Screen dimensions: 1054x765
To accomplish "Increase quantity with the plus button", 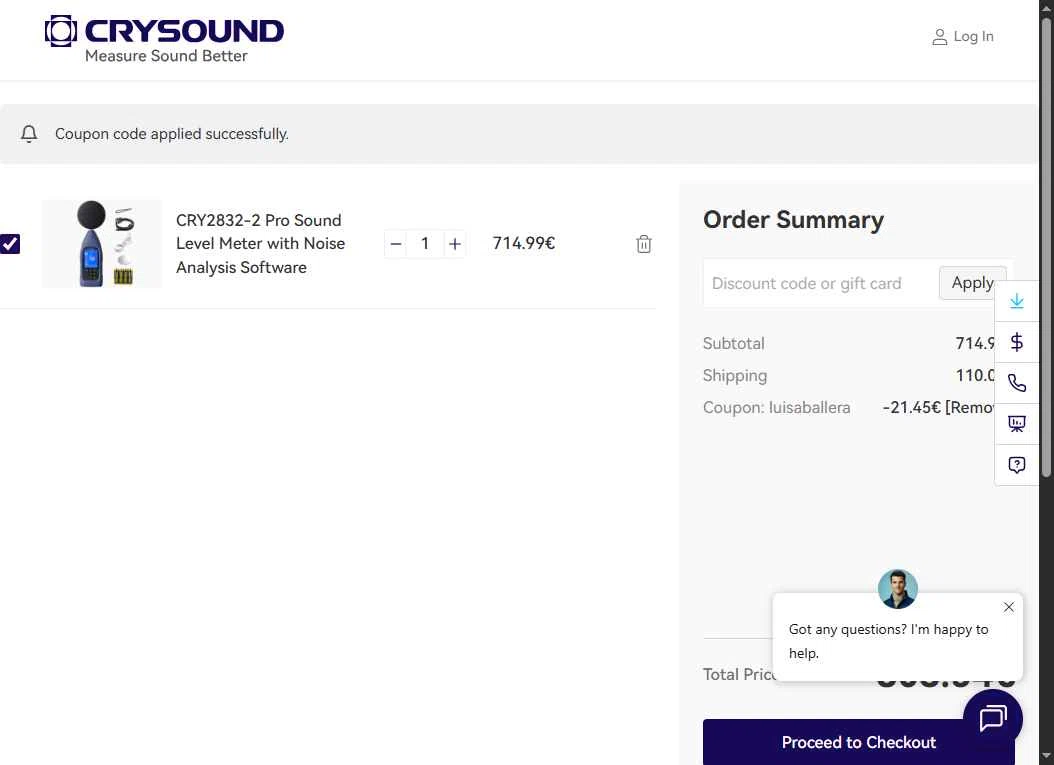I will [455, 244].
